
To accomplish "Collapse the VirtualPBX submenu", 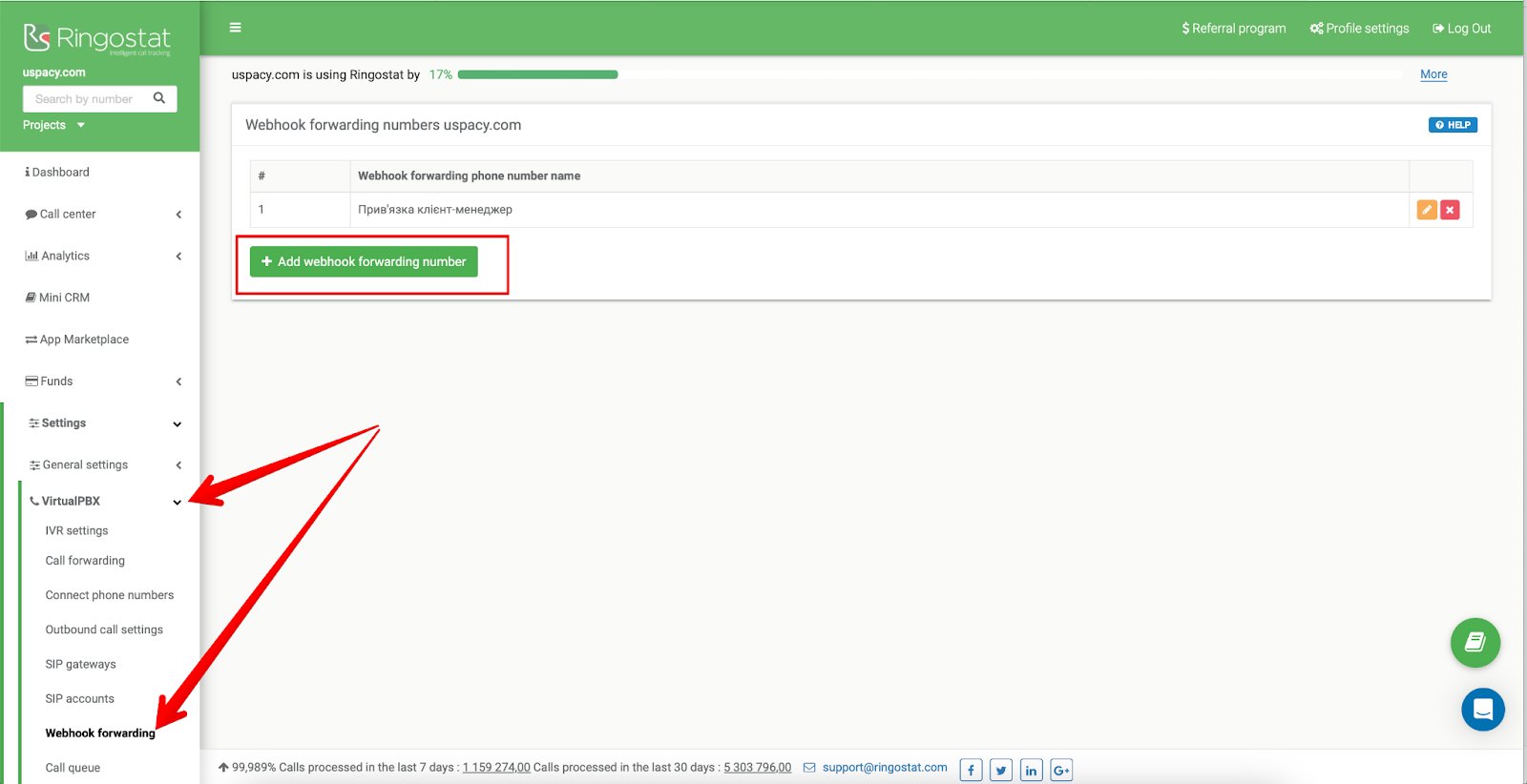I will [x=105, y=501].
